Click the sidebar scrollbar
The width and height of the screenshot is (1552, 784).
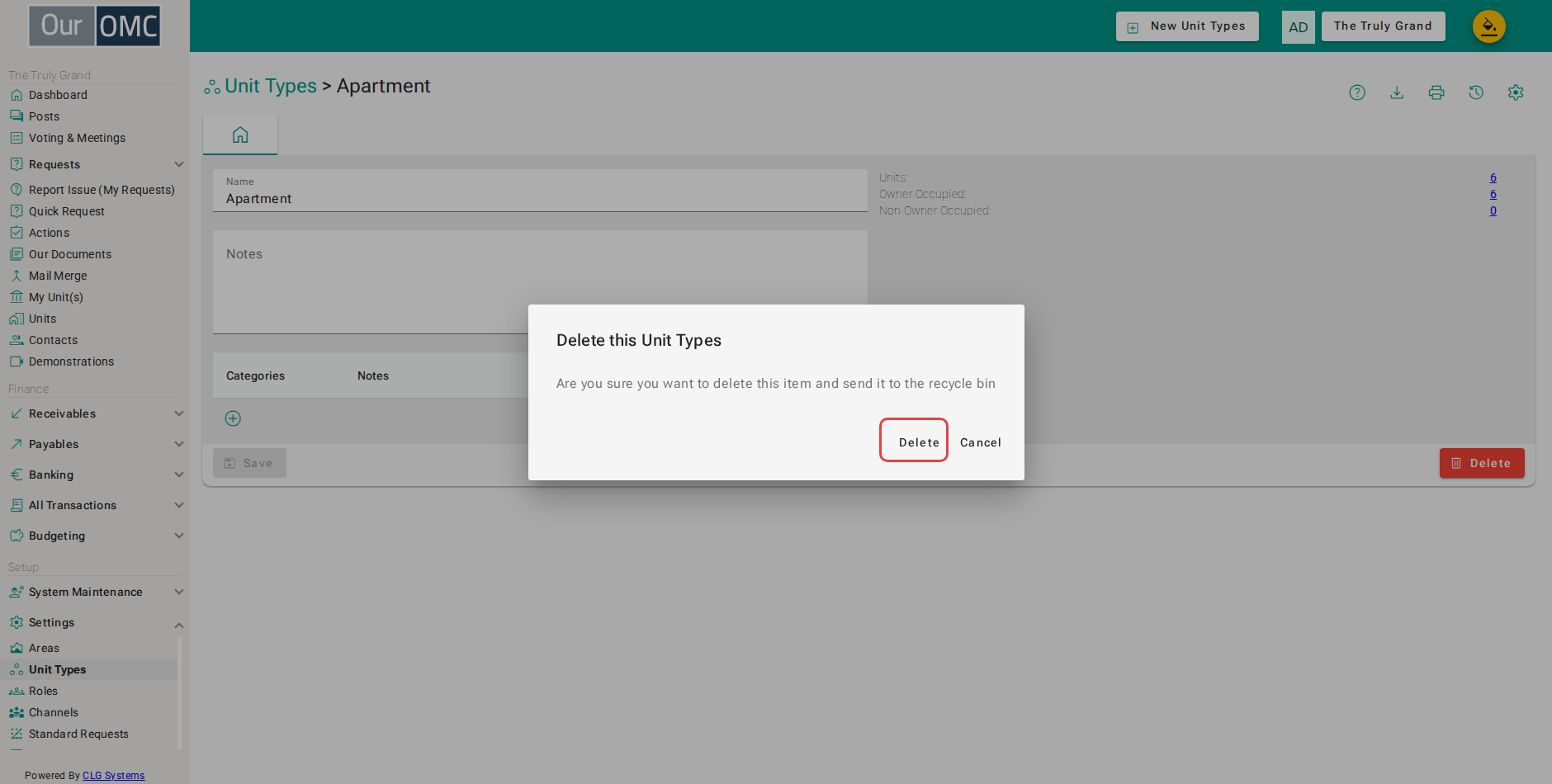(x=179, y=693)
